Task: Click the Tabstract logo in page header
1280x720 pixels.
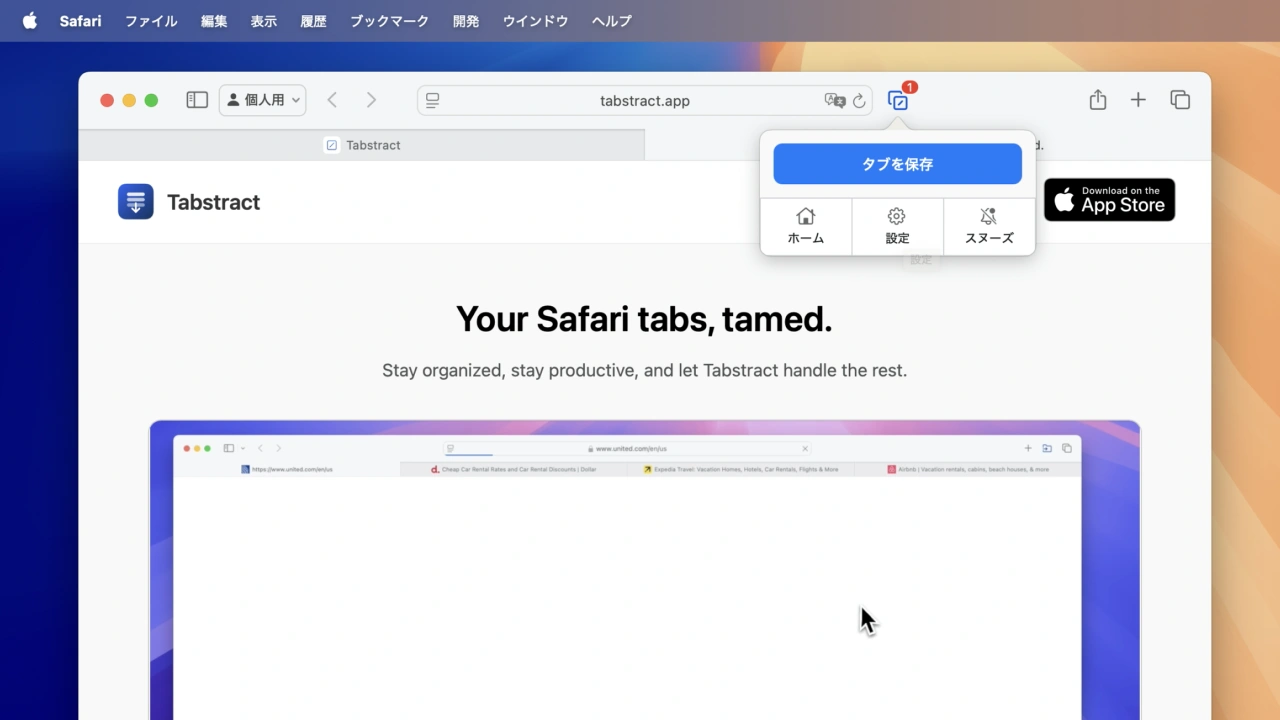Action: [136, 202]
